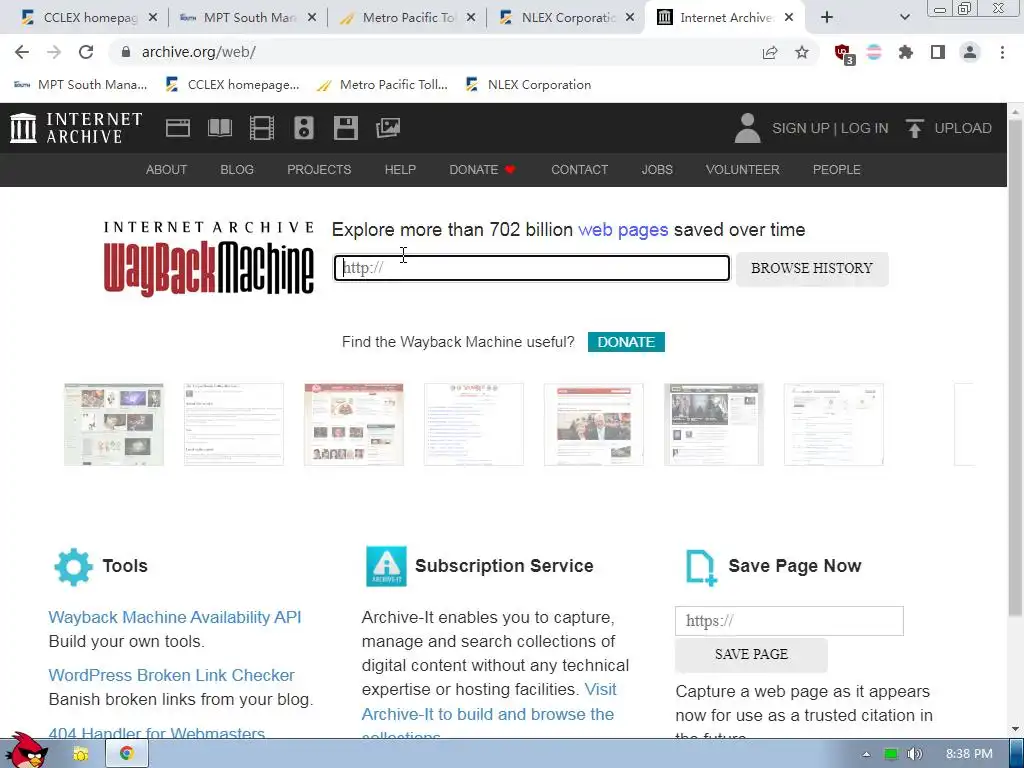Screen dimensions: 1024x768
Task: Click the SAVE PAGE button
Action: pyautogui.click(x=751, y=654)
